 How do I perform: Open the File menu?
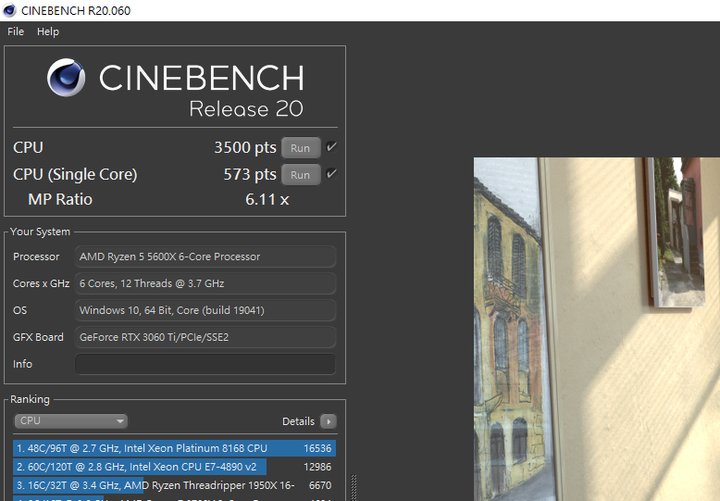[x=16, y=32]
